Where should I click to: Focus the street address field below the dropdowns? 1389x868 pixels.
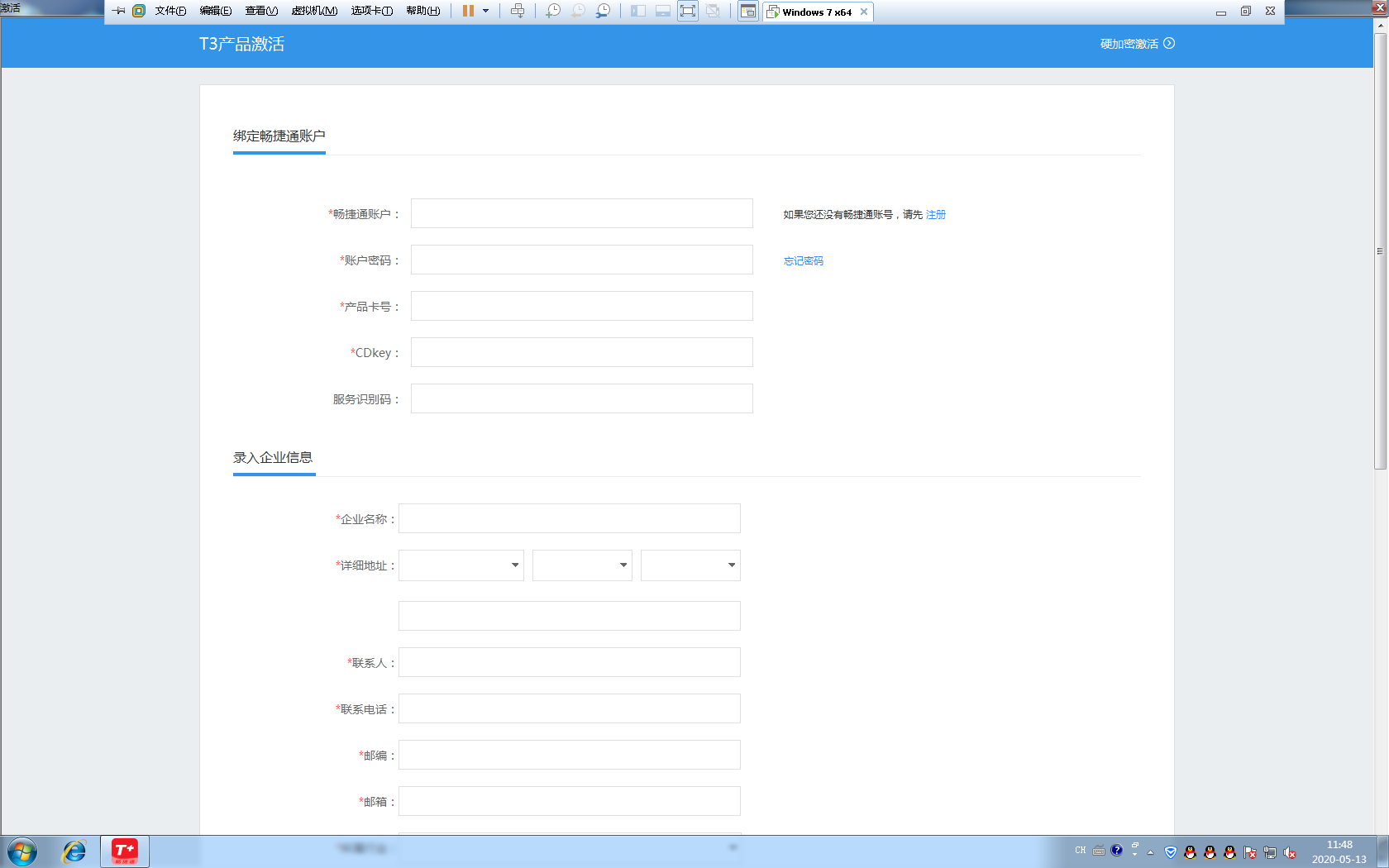tap(570, 616)
